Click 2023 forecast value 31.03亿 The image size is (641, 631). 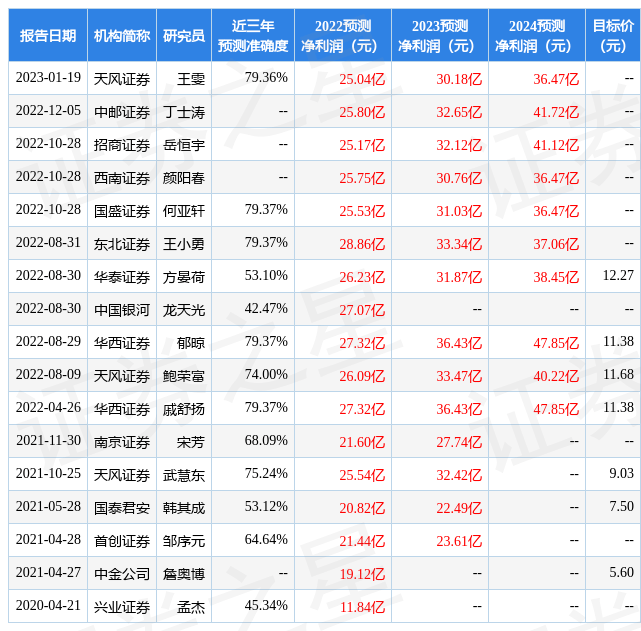coord(459,211)
